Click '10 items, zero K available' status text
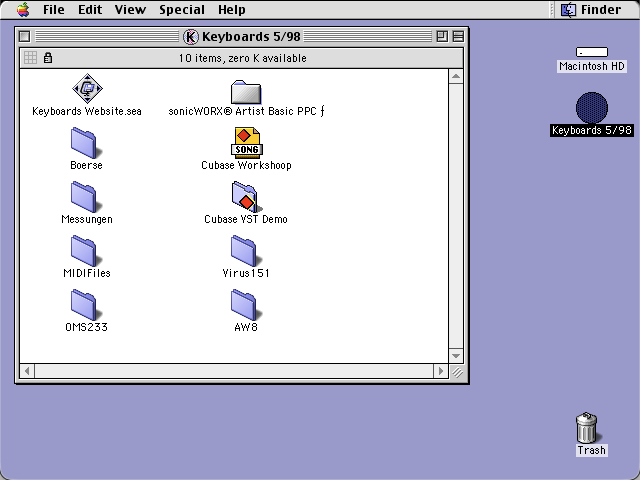Viewport: 640px width, 480px height. (242, 58)
